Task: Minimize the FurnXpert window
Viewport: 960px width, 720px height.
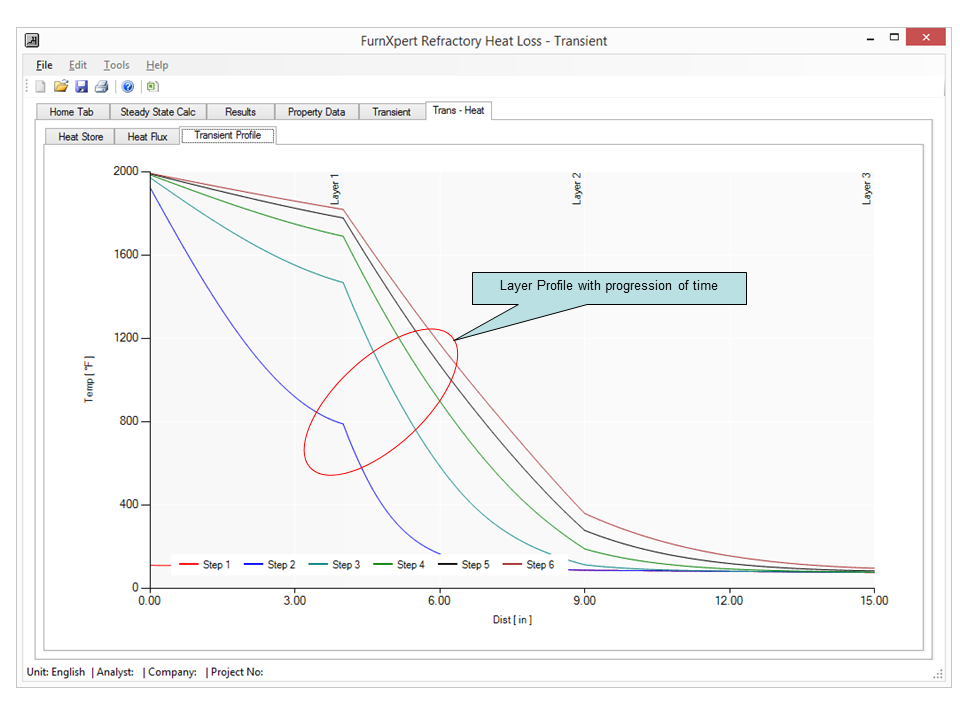Action: (x=870, y=38)
